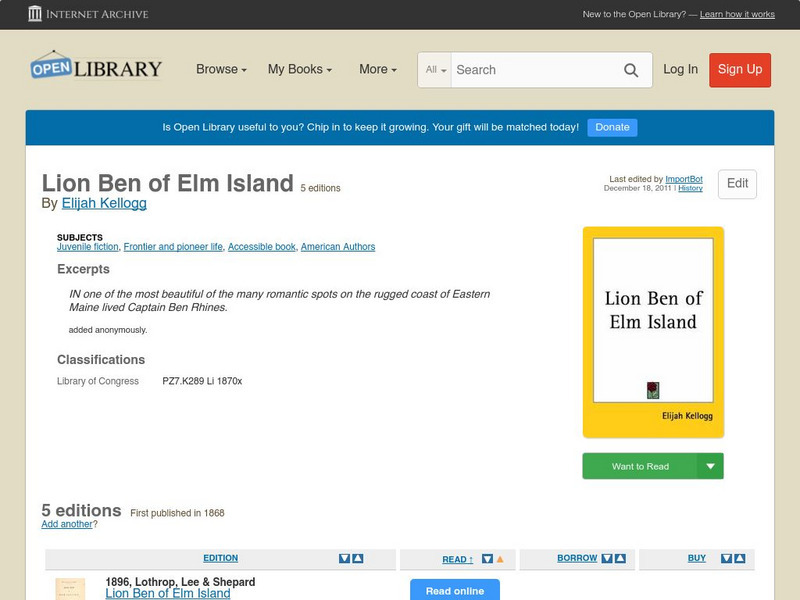The height and width of the screenshot is (600, 800).
Task: Open the "All" search scope dropdown
Action: pos(436,70)
